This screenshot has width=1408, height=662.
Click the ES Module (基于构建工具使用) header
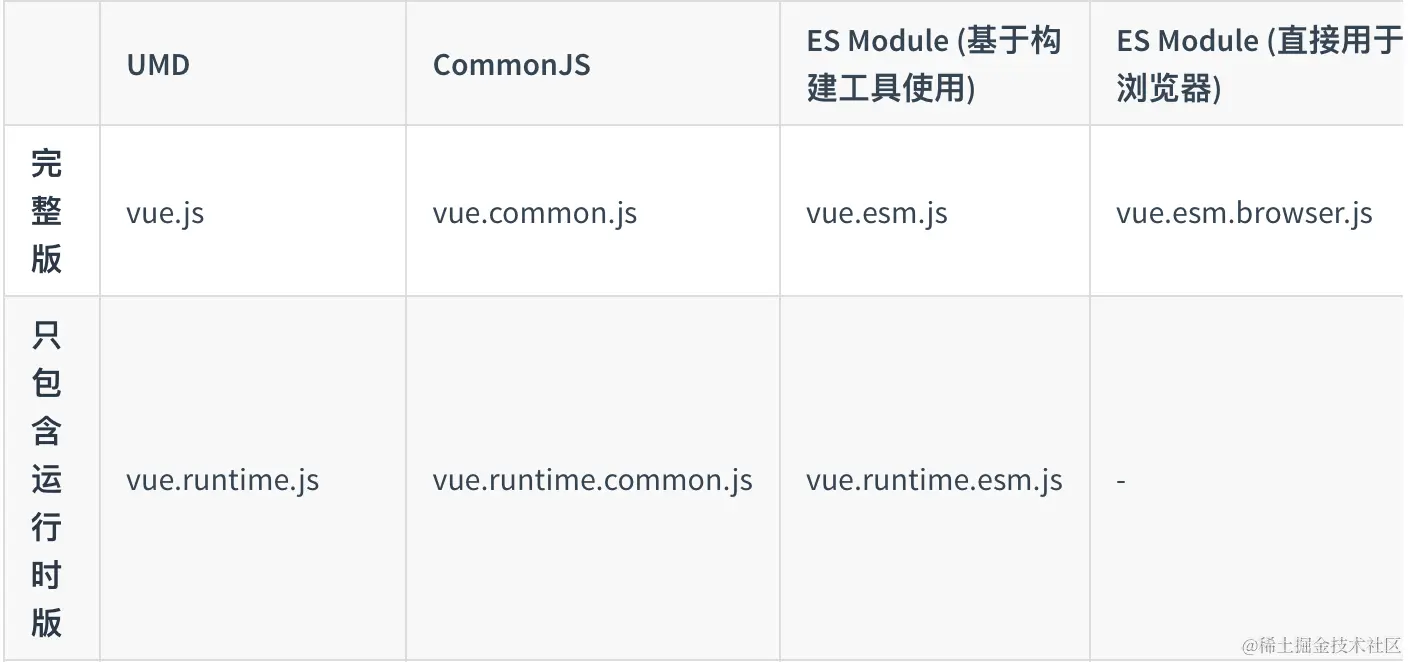[x=933, y=65]
